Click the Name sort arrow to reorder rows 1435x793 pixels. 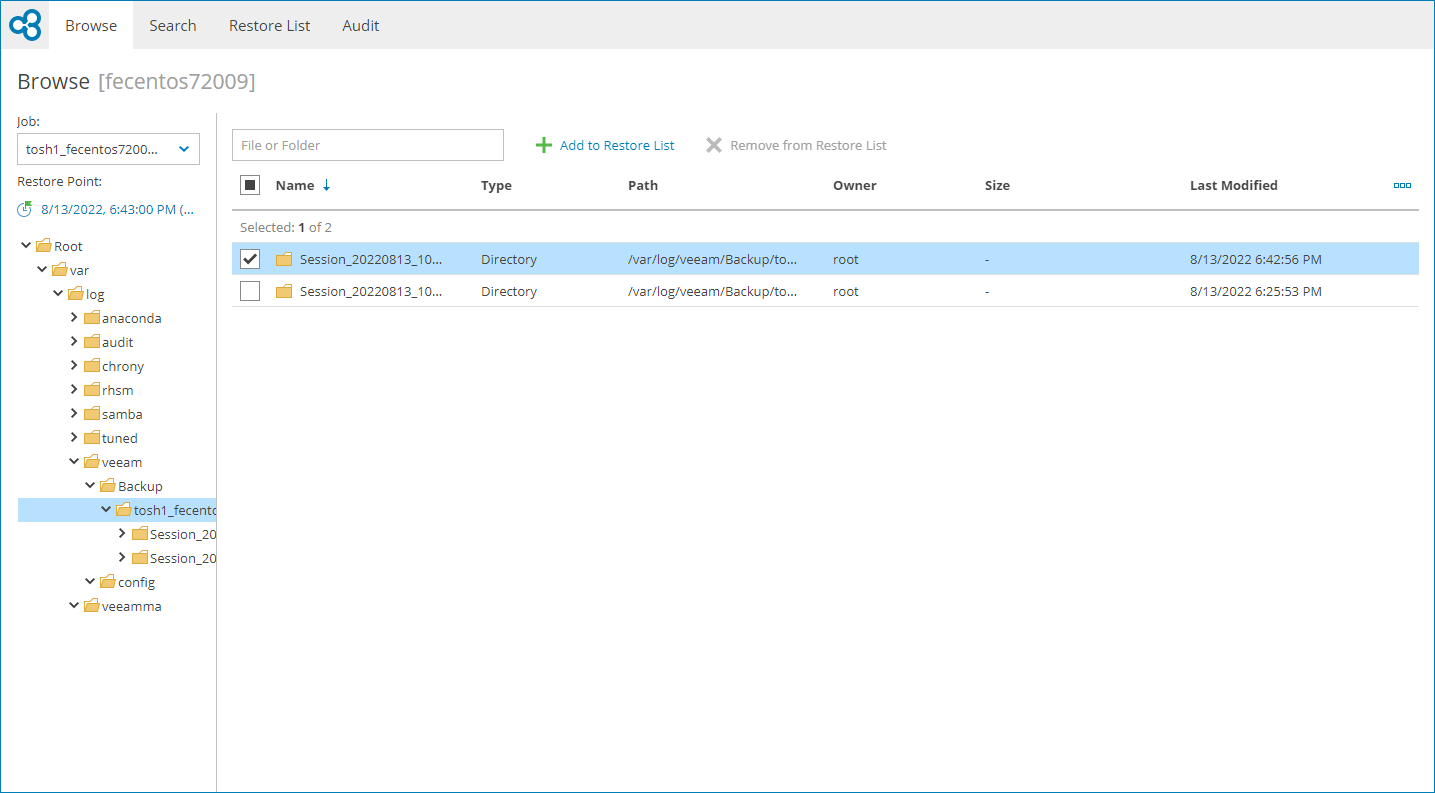pos(326,185)
